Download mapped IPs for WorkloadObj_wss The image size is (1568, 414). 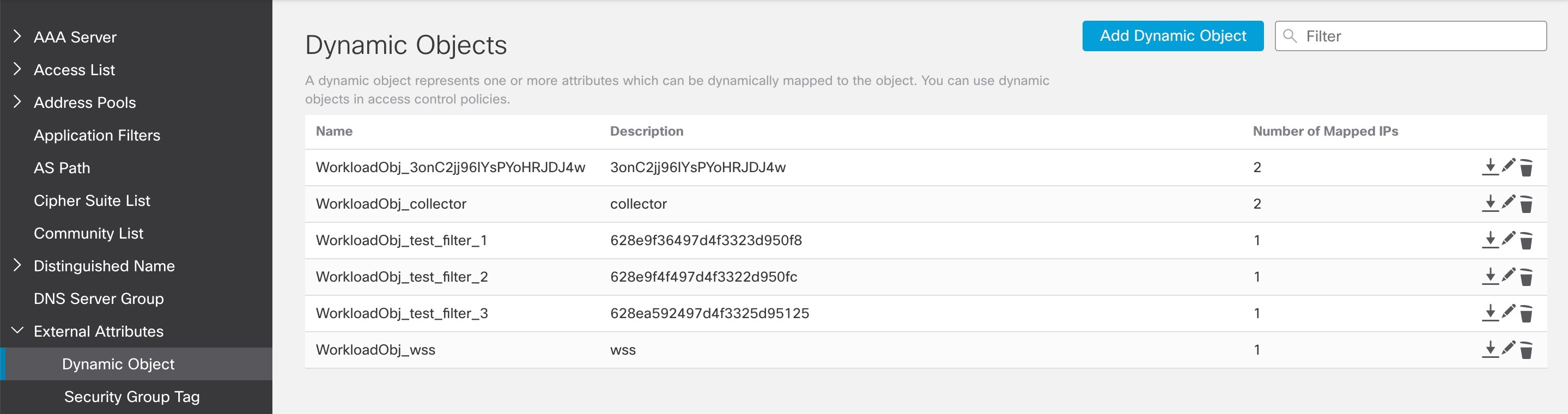[1490, 350]
